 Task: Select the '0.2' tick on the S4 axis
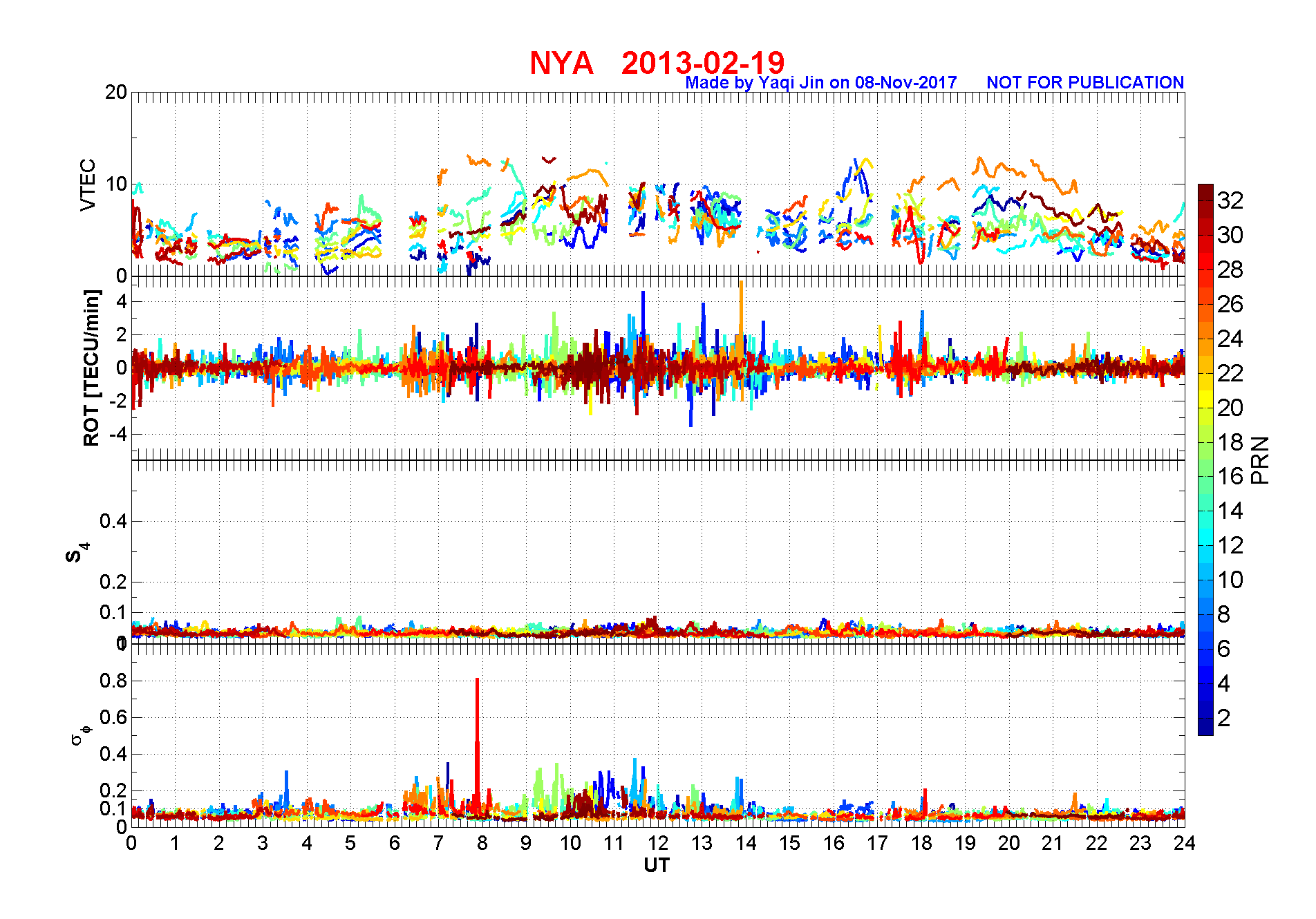(114, 582)
